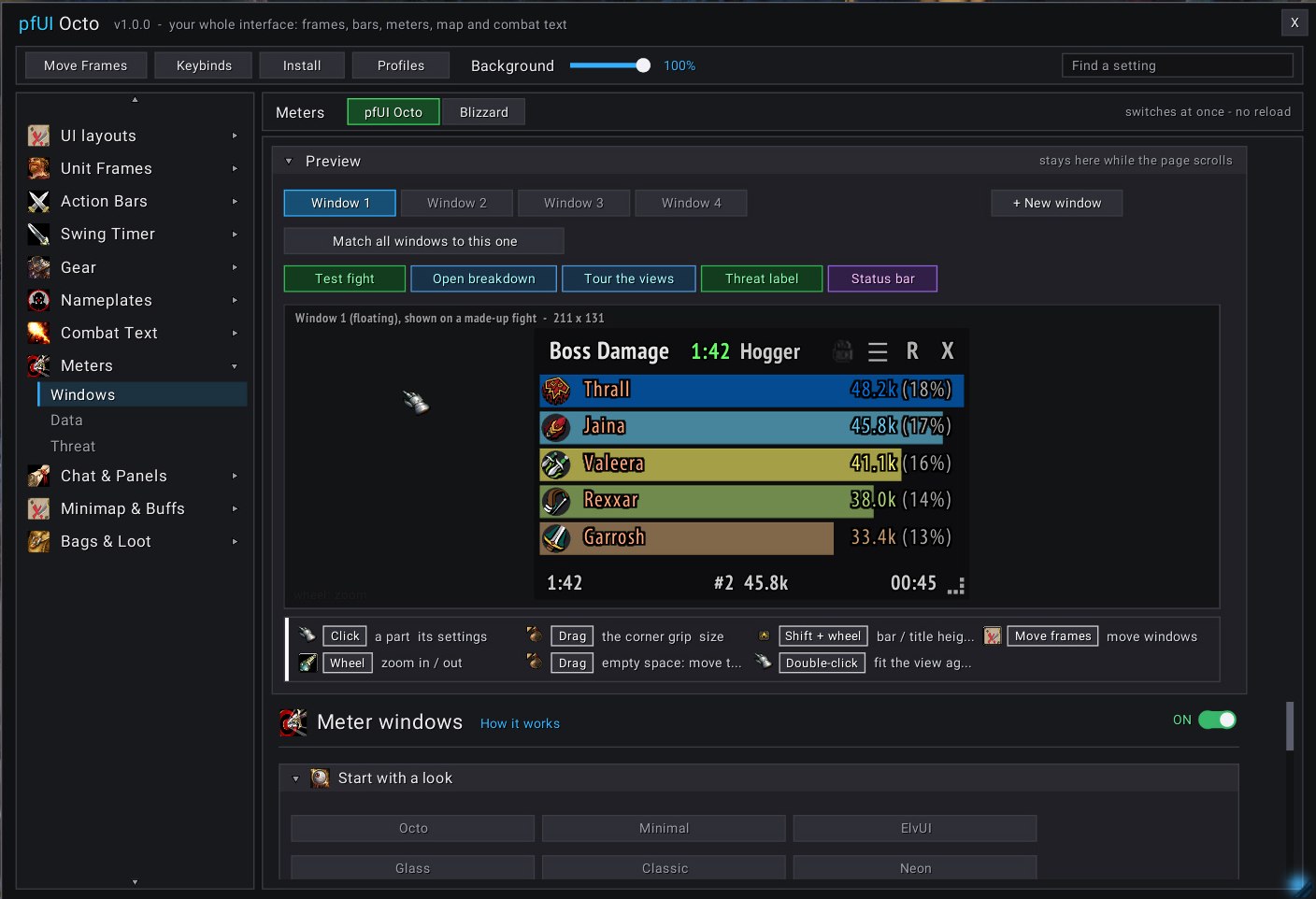The width and height of the screenshot is (1316, 899).
Task: Click the Bags & Loot sidebar icon
Action: click(38, 542)
